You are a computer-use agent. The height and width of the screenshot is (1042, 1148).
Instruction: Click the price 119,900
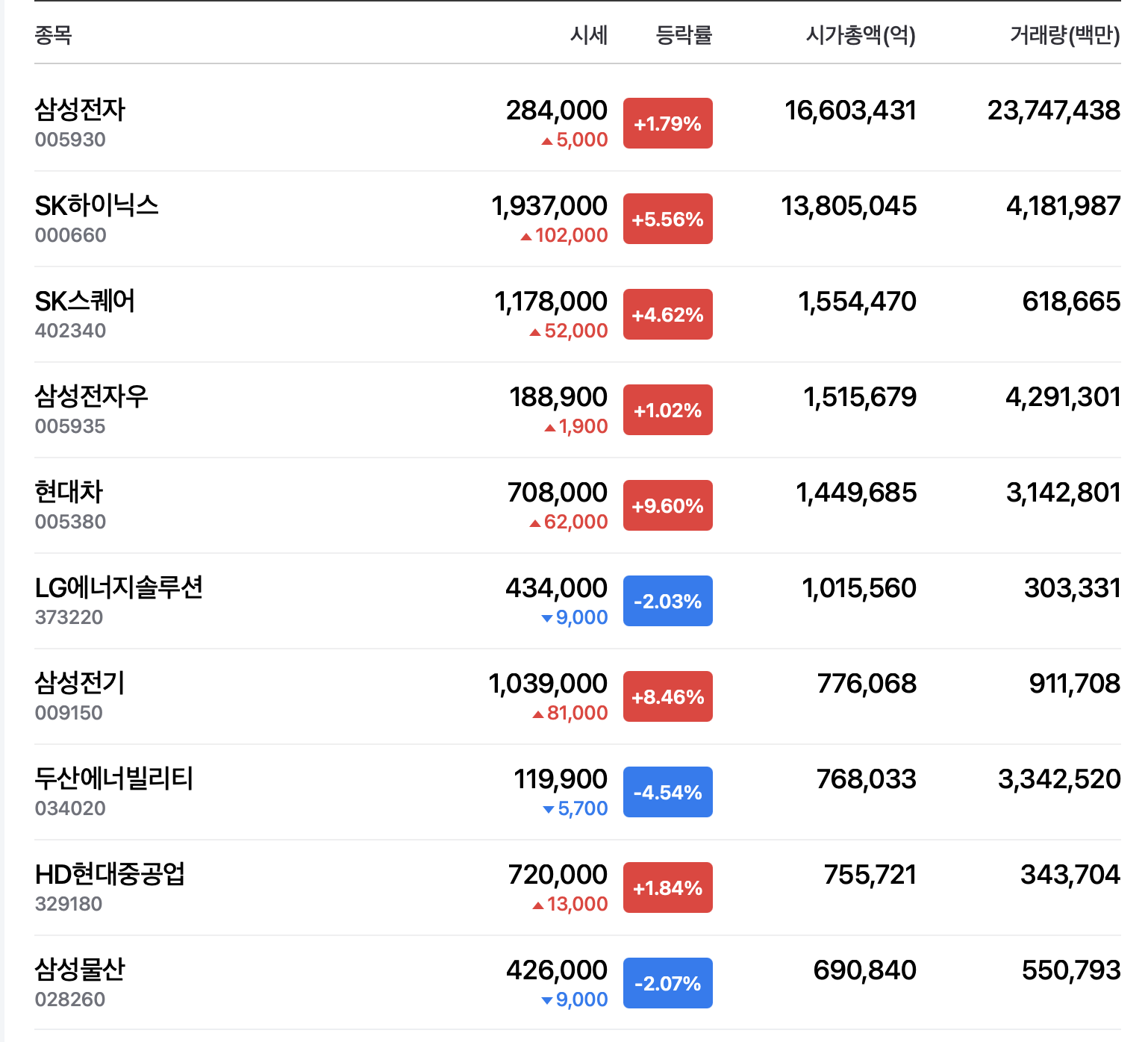pyautogui.click(x=561, y=779)
